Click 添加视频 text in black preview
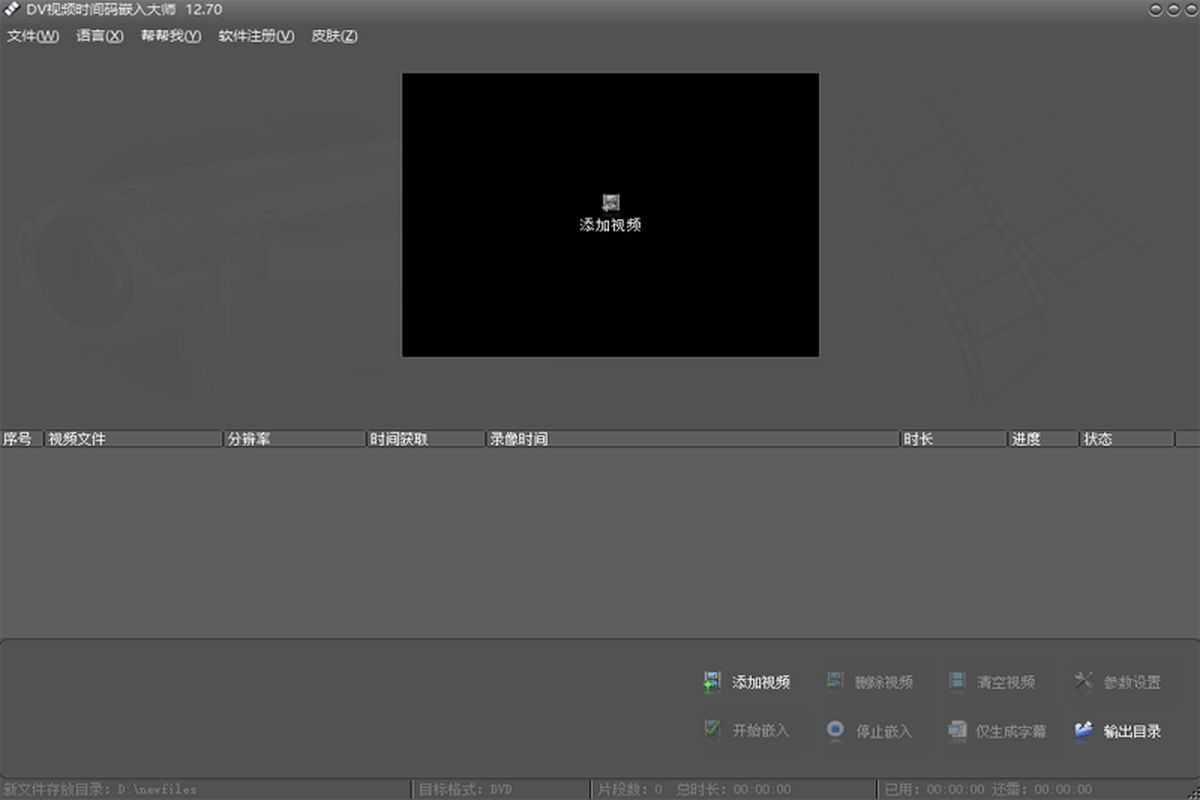The image size is (1200, 800). (611, 225)
